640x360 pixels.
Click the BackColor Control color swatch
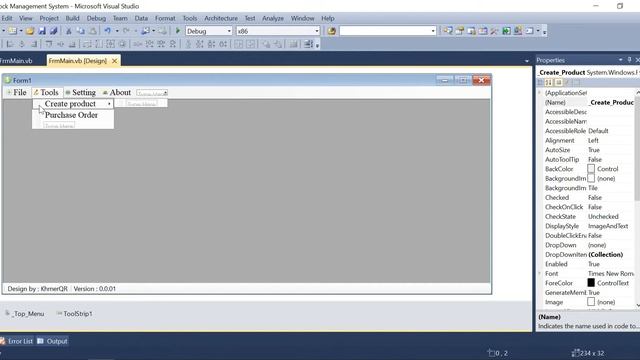(591, 169)
